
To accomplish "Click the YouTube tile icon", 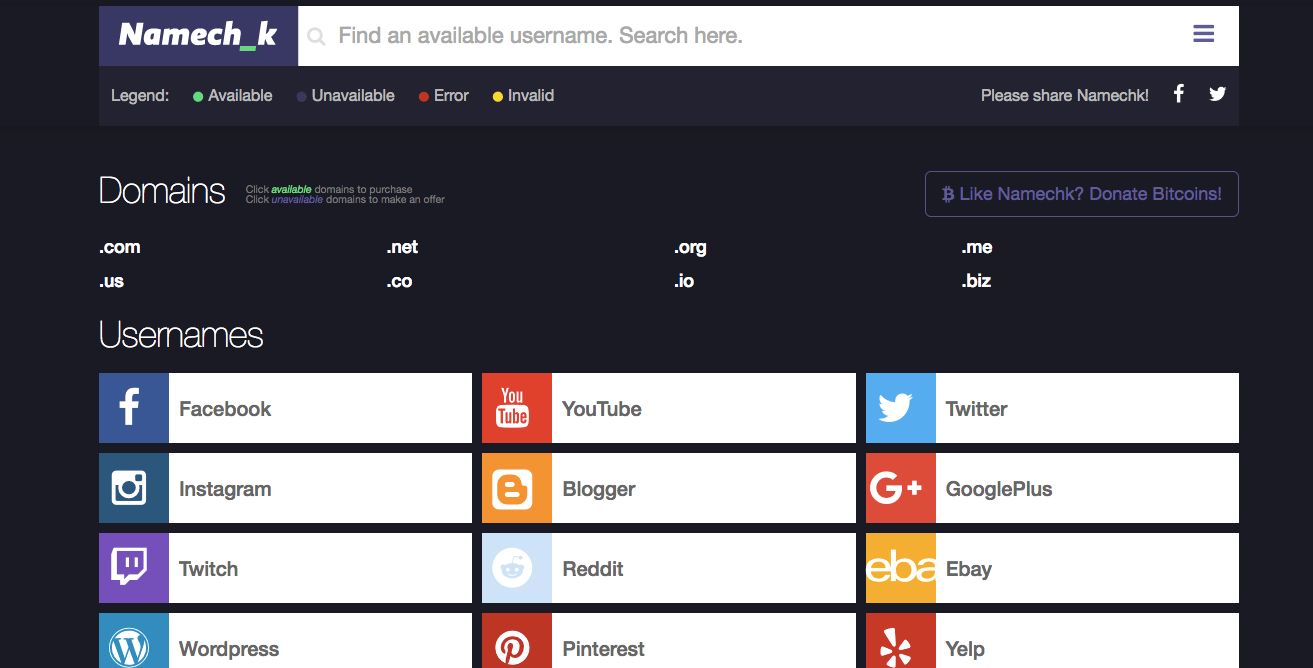I will [x=517, y=408].
